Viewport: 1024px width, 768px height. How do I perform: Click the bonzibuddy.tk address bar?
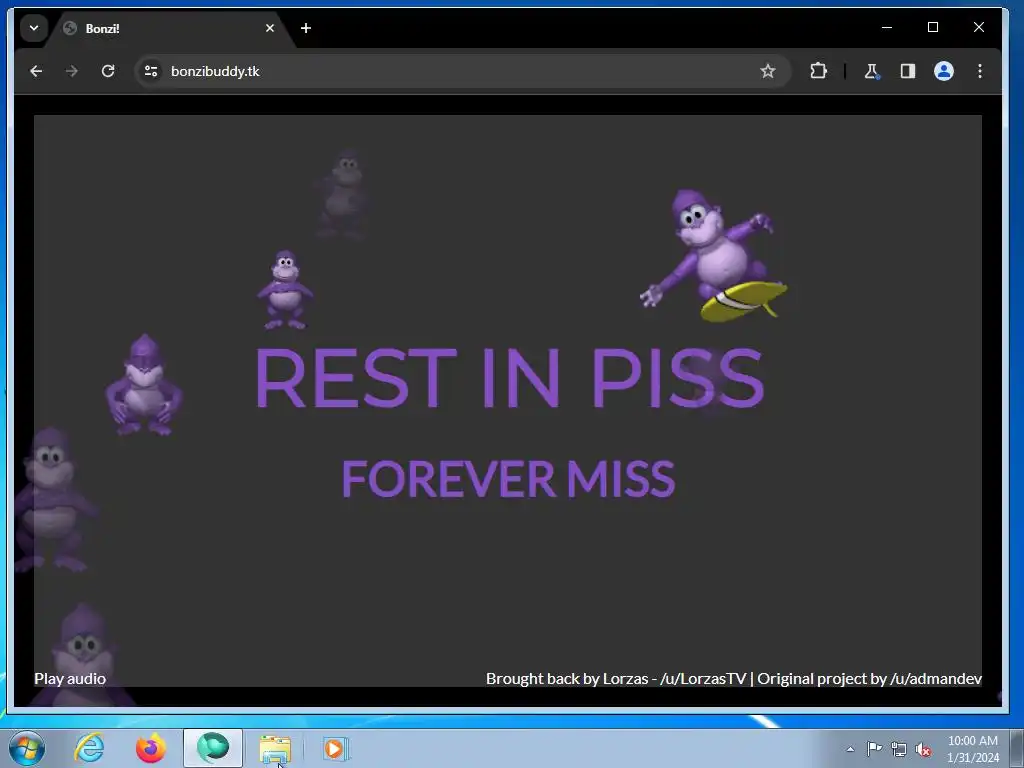pos(462,71)
